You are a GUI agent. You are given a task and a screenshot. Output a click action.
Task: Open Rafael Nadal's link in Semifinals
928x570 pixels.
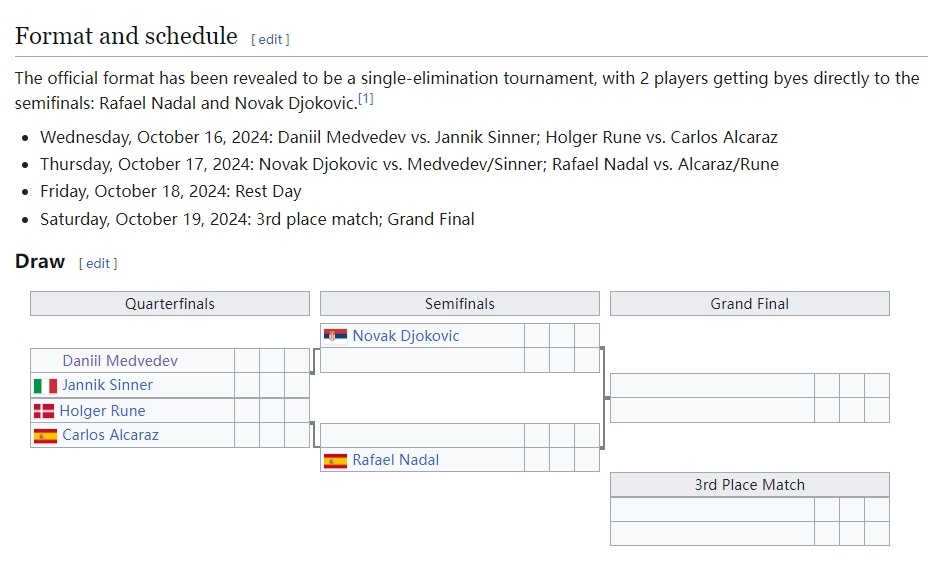[x=396, y=460]
